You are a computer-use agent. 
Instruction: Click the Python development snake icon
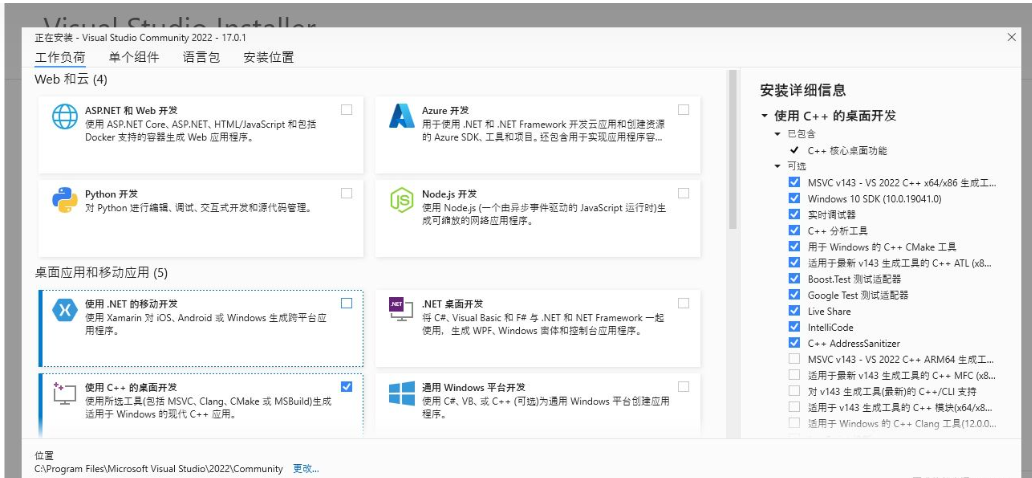coord(64,200)
